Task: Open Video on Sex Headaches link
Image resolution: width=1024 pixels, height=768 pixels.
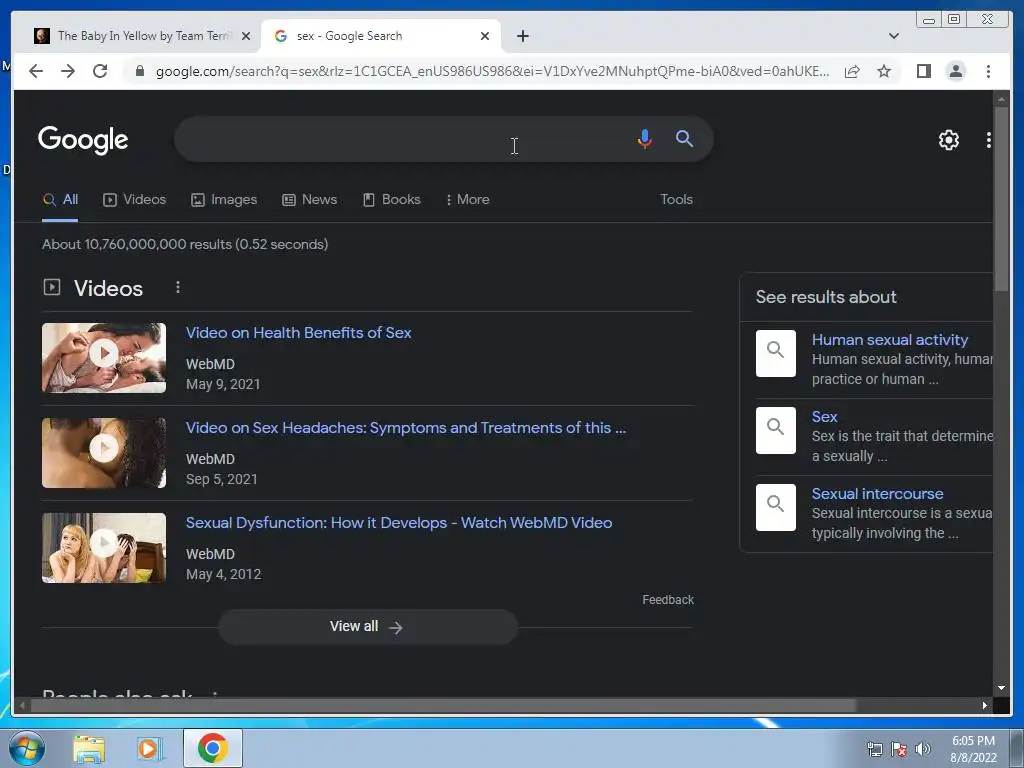Action: pos(406,428)
